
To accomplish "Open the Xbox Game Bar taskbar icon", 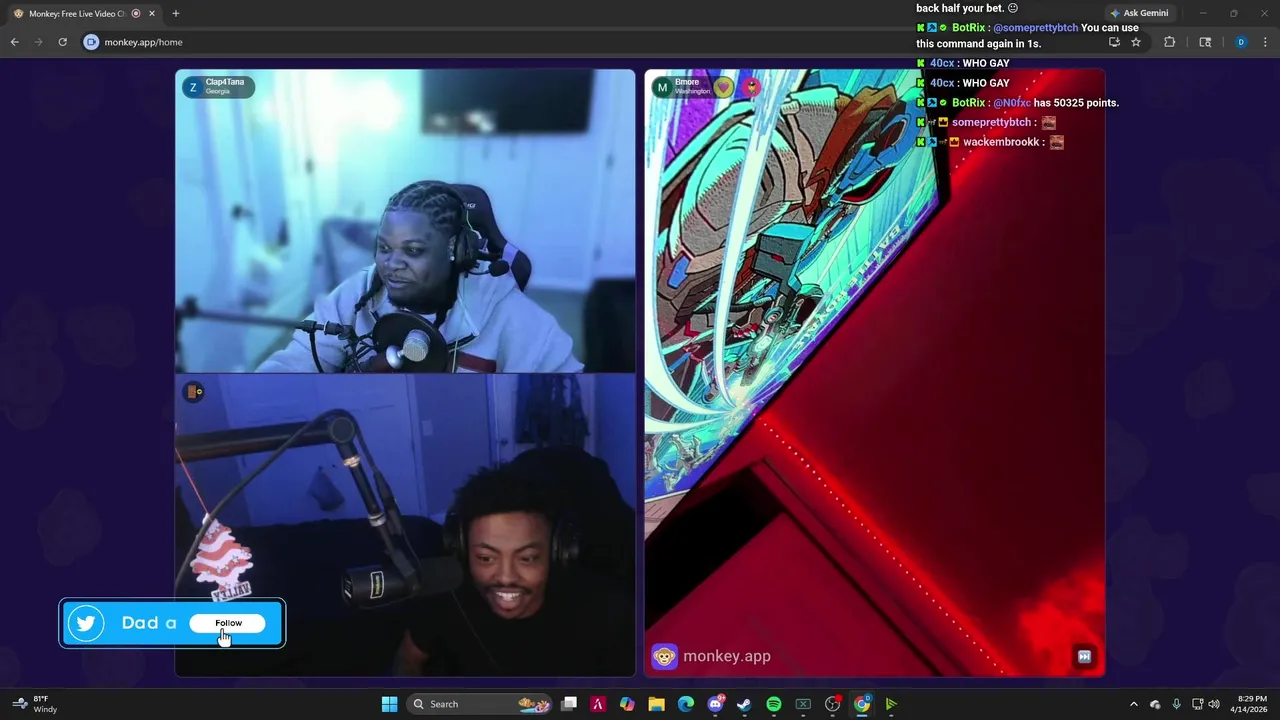I will point(803,704).
